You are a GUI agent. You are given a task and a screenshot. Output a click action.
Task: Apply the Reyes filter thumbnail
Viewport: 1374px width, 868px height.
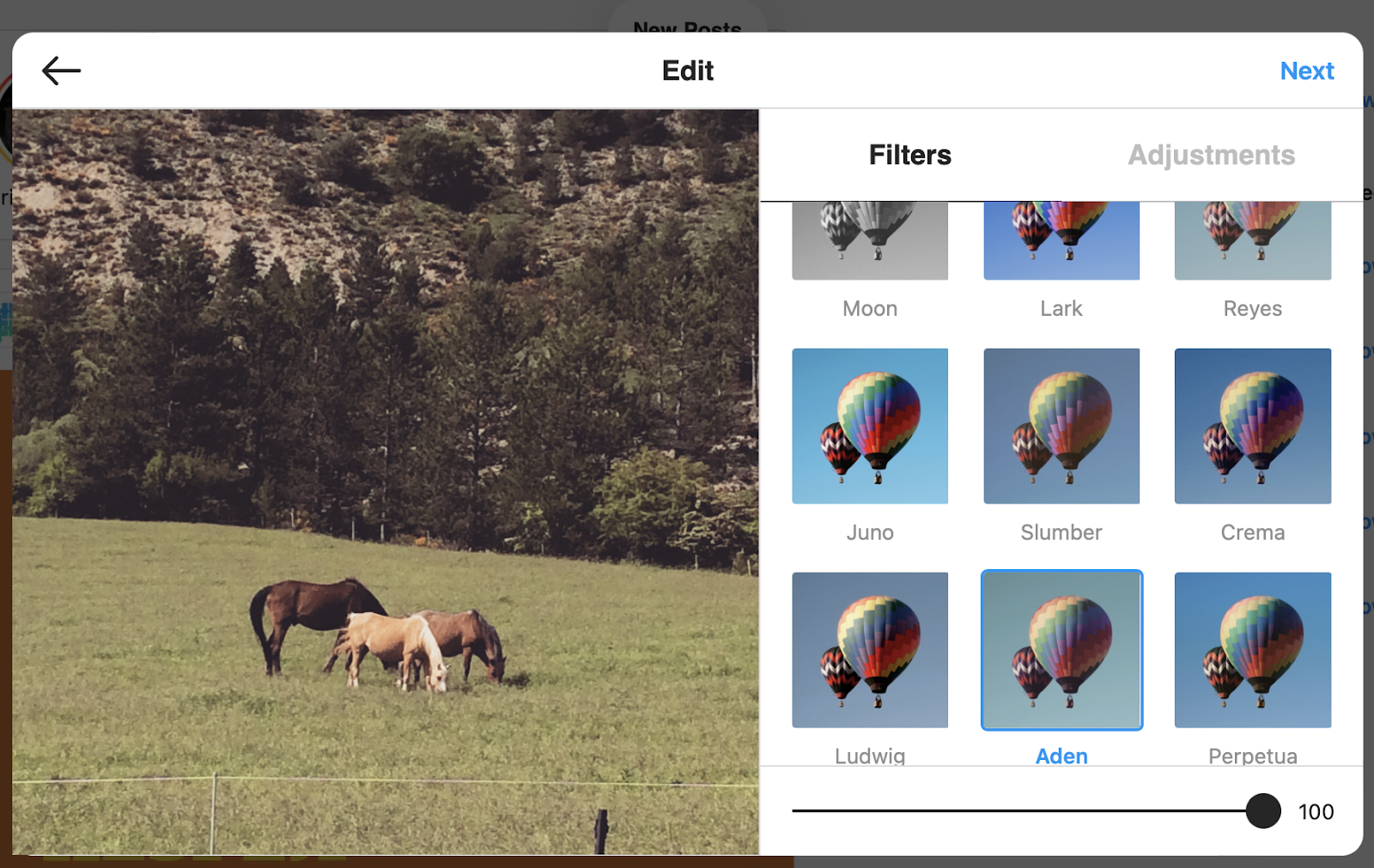coord(1253,241)
